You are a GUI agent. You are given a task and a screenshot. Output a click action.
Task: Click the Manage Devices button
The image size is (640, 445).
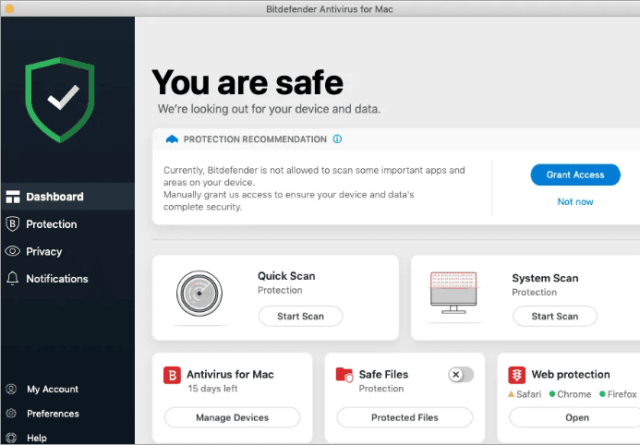pyautogui.click(x=232, y=417)
